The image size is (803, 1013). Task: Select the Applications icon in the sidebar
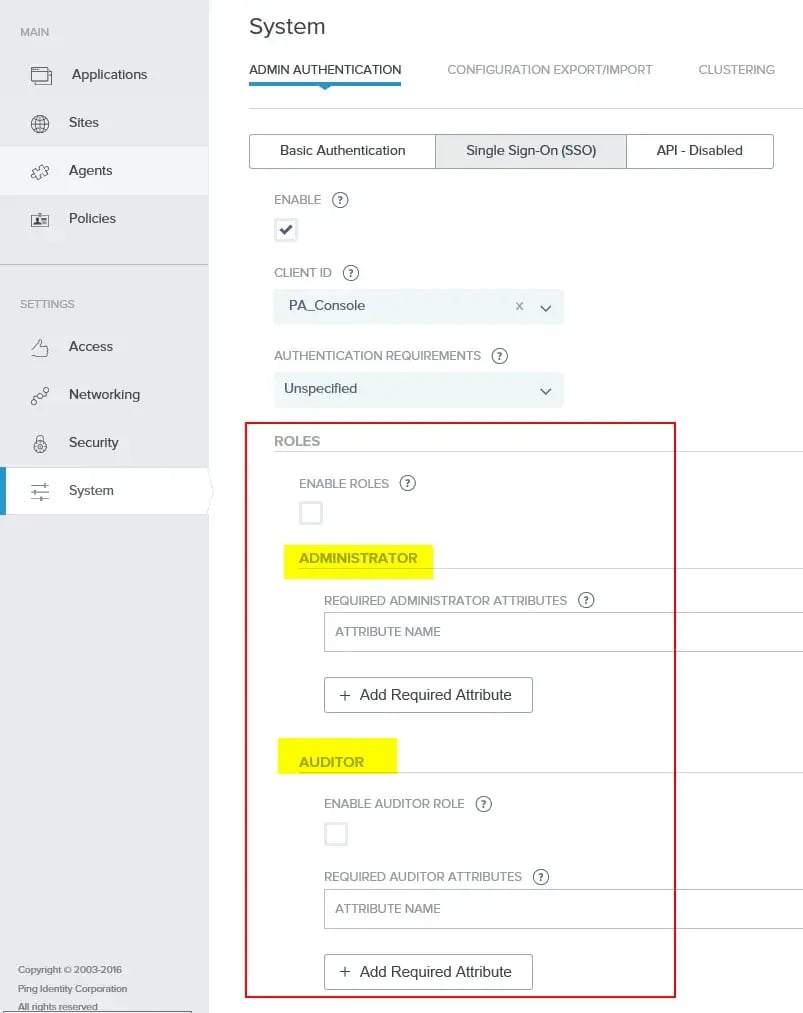tap(39, 74)
